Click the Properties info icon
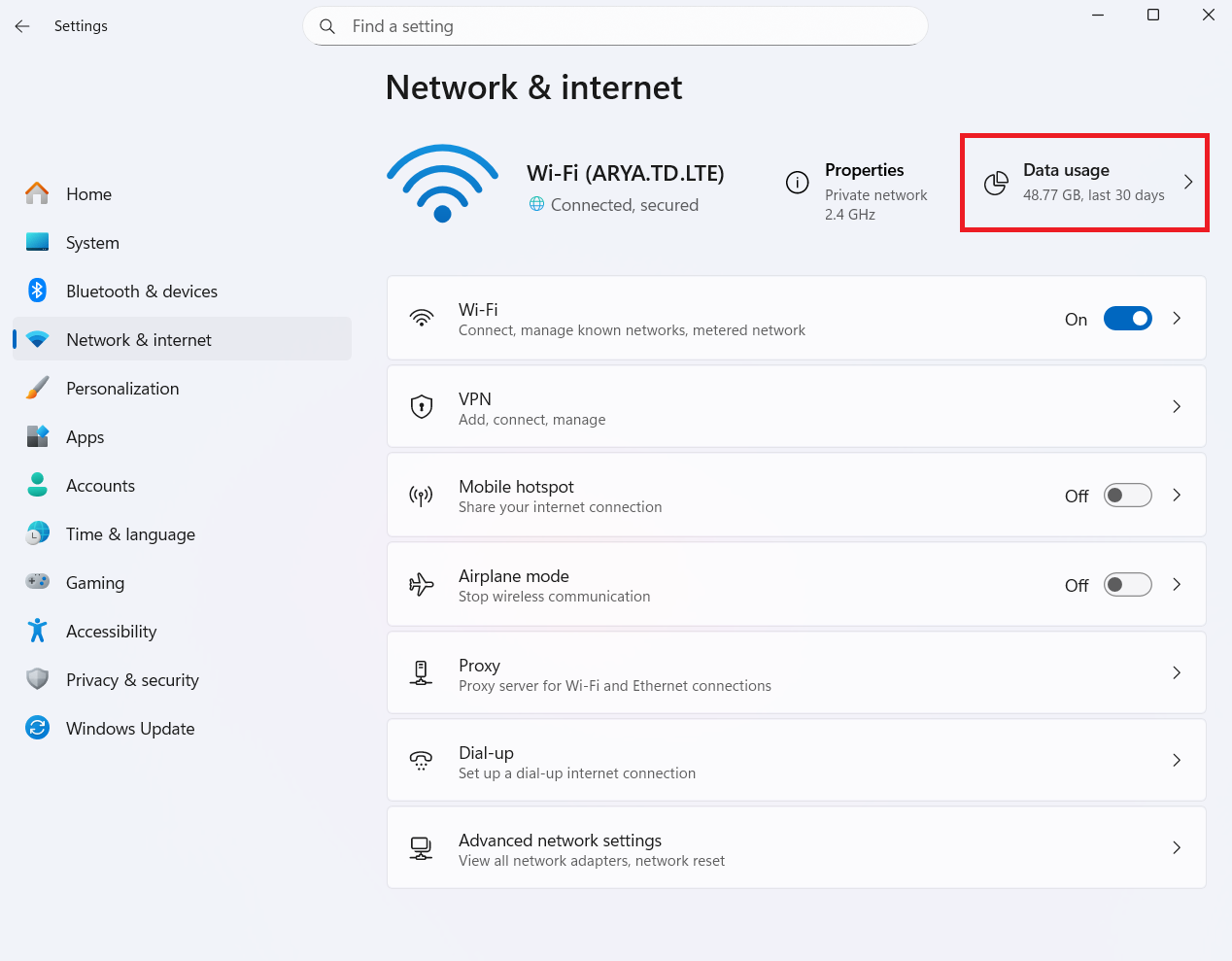This screenshot has height=961, width=1232. pyautogui.click(x=797, y=183)
